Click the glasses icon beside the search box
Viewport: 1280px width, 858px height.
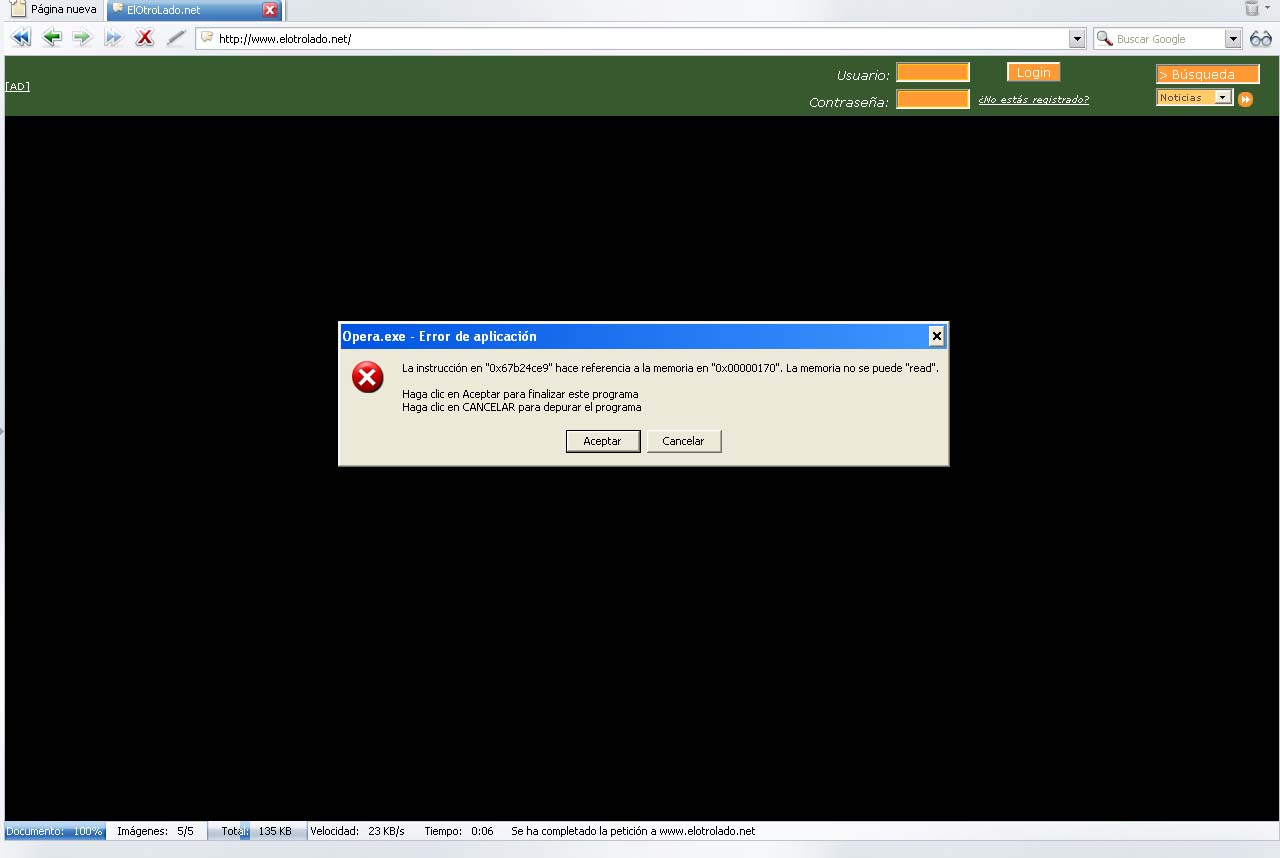pyautogui.click(x=1261, y=39)
